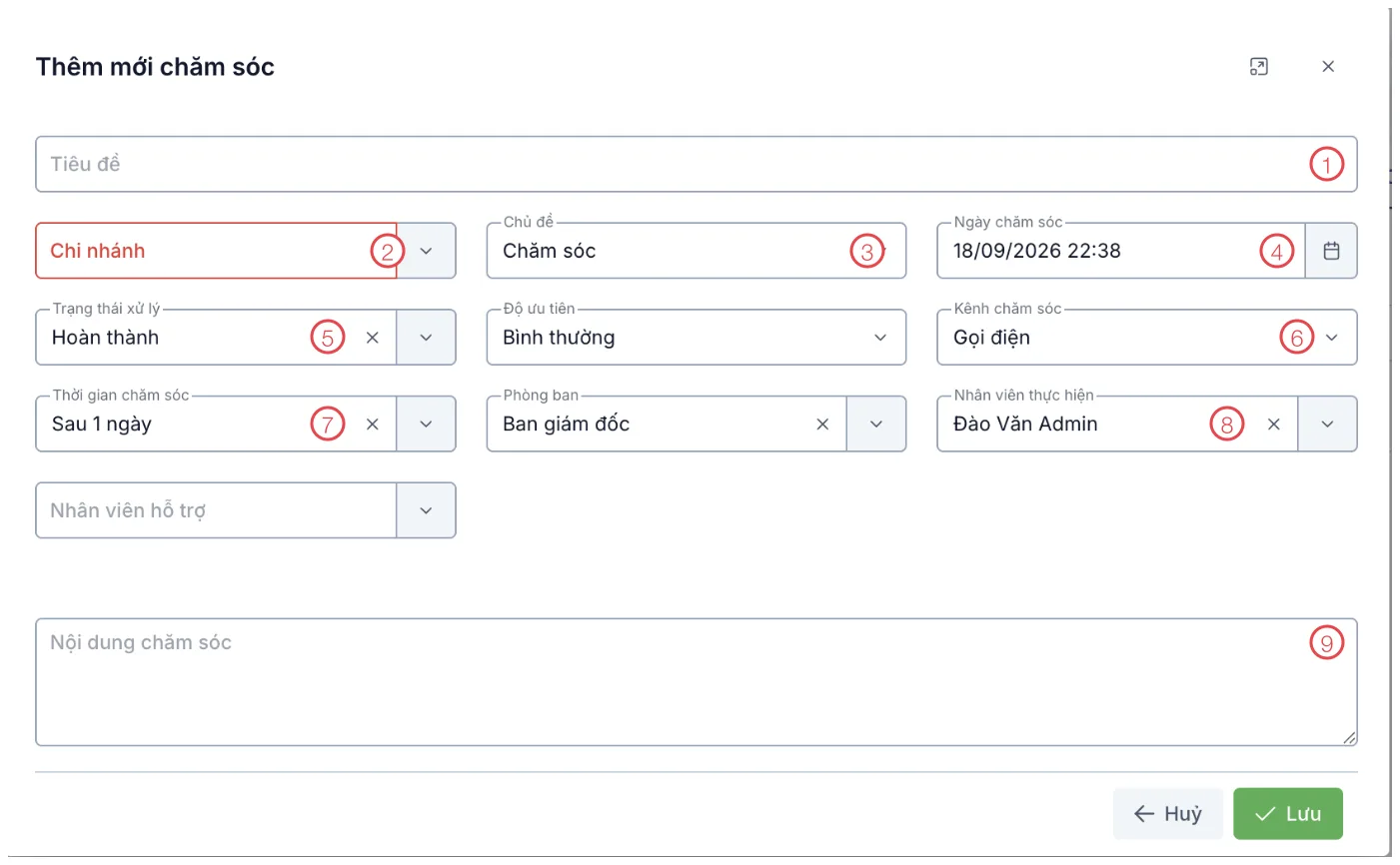Save with the Lưu button

click(1288, 814)
